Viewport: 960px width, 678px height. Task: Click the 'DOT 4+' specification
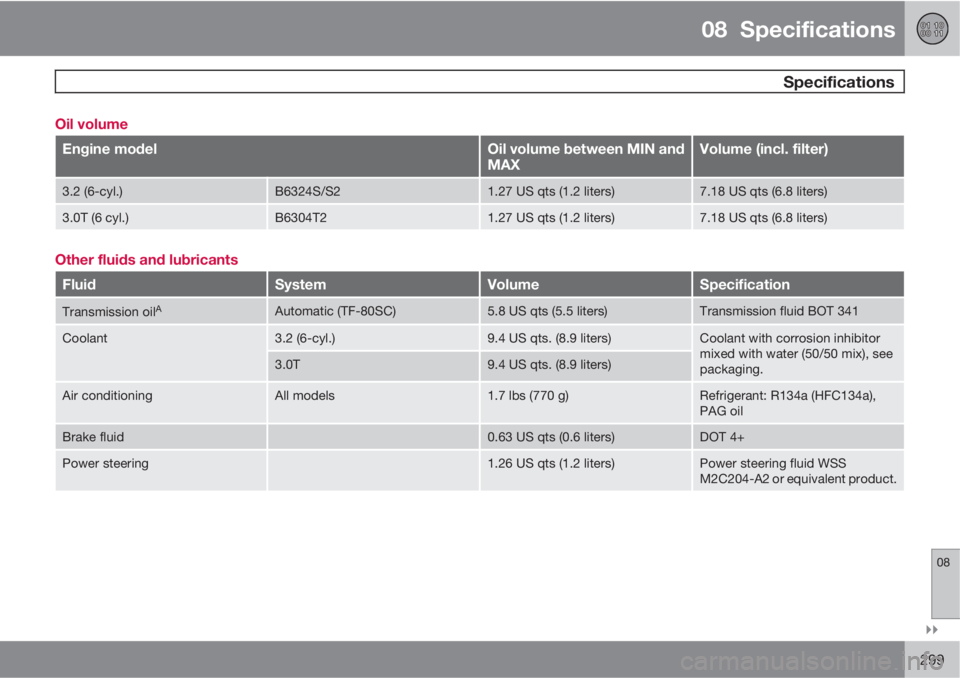(x=798, y=437)
